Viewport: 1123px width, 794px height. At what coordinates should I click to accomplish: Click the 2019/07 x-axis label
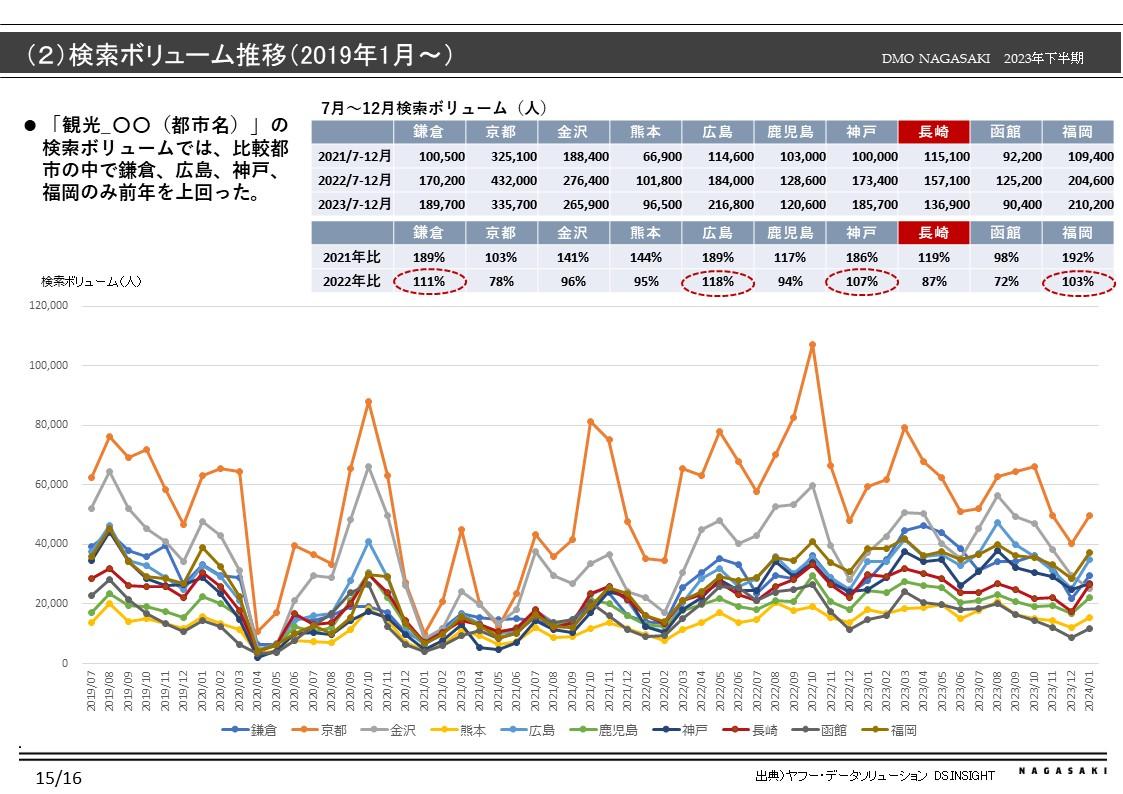coord(91,691)
